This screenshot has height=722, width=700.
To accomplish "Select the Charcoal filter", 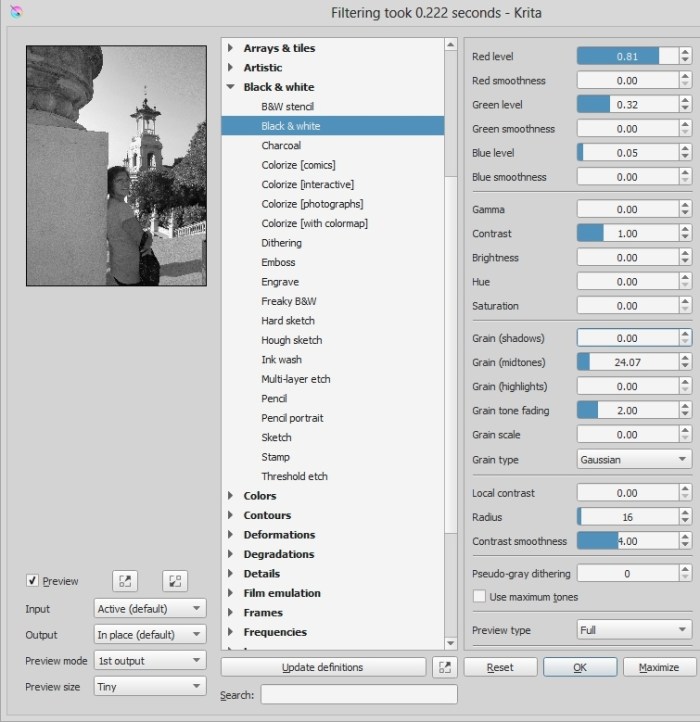I will [x=281, y=146].
